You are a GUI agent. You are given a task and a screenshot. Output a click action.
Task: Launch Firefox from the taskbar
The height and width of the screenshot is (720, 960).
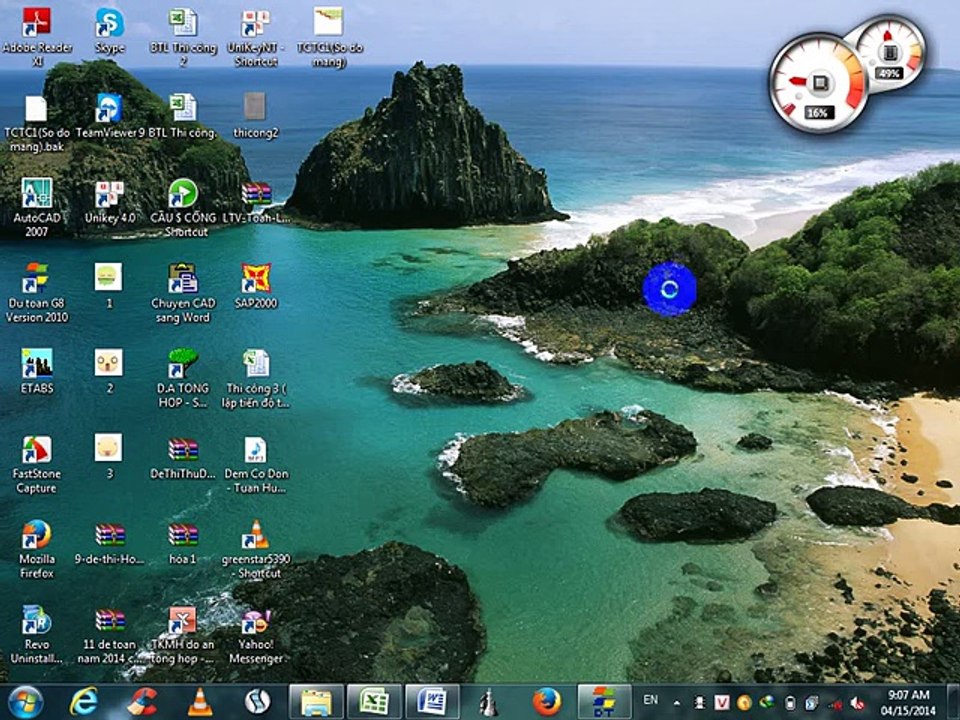(546, 702)
